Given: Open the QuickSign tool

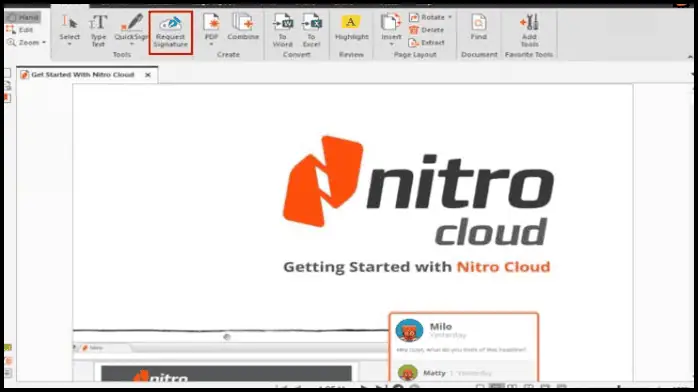Looking at the screenshot, I should 131,28.
